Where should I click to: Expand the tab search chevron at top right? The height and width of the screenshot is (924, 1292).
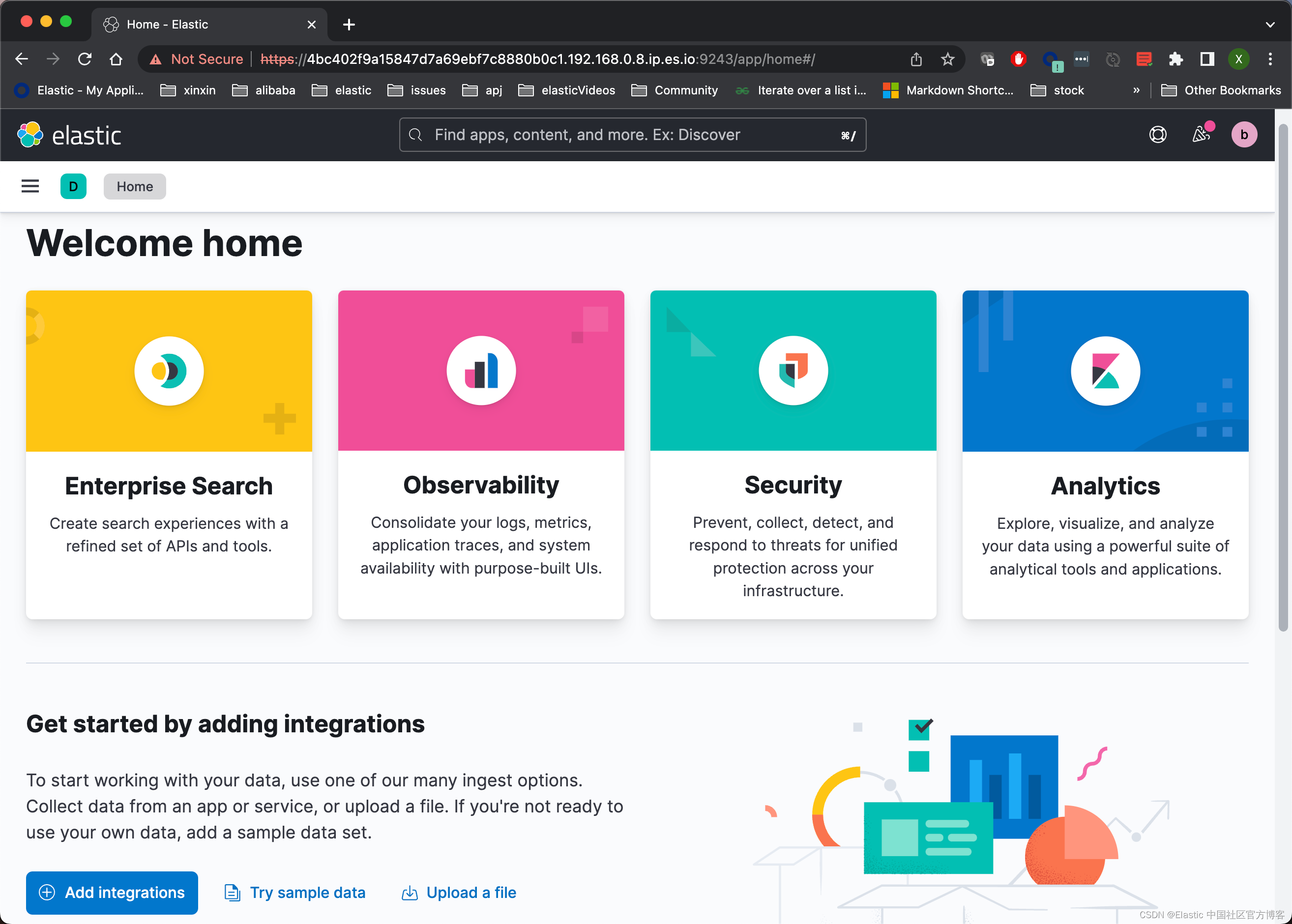1270,24
